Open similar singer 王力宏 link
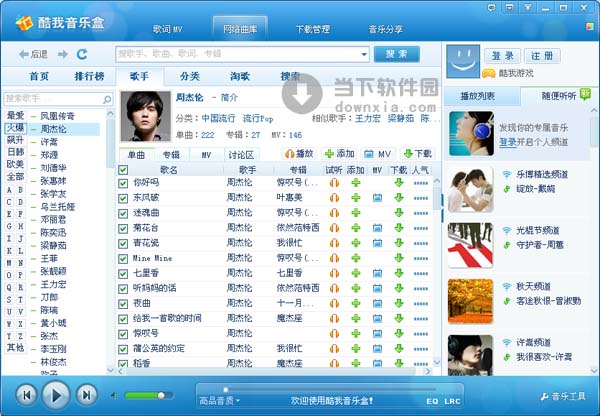Screen dimensions: 600x416 pos(367,118)
